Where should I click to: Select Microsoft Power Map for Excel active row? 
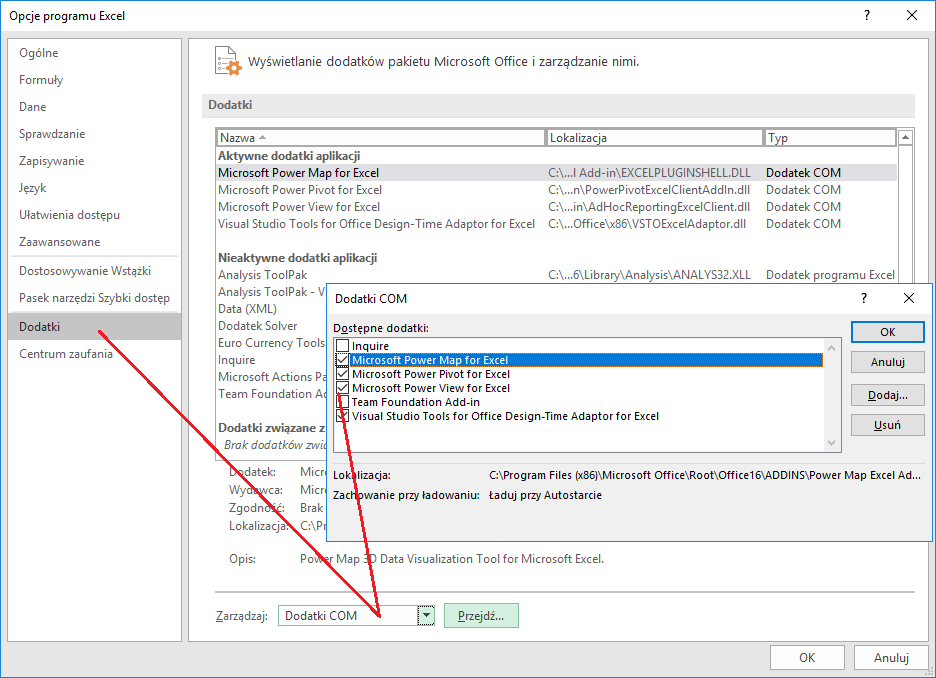[556, 172]
